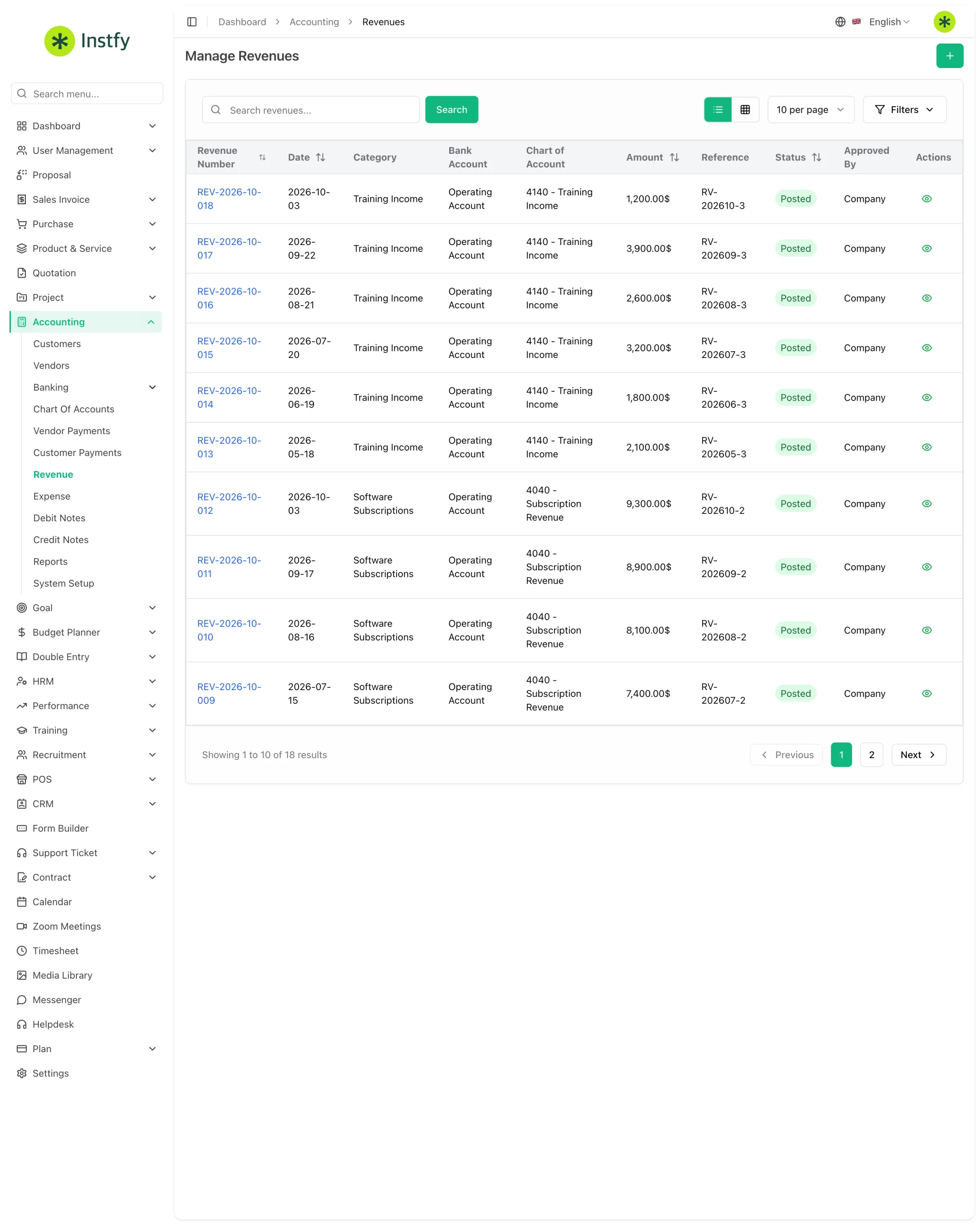980x1225 pixels.
Task: Click the Instfy logo
Action: click(87, 41)
